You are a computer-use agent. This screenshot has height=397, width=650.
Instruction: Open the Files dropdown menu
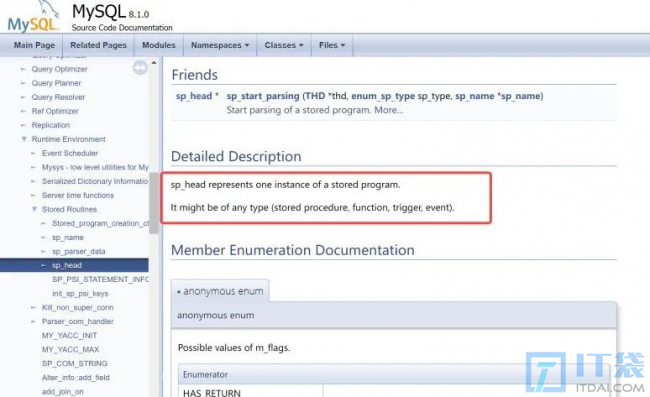tap(332, 45)
